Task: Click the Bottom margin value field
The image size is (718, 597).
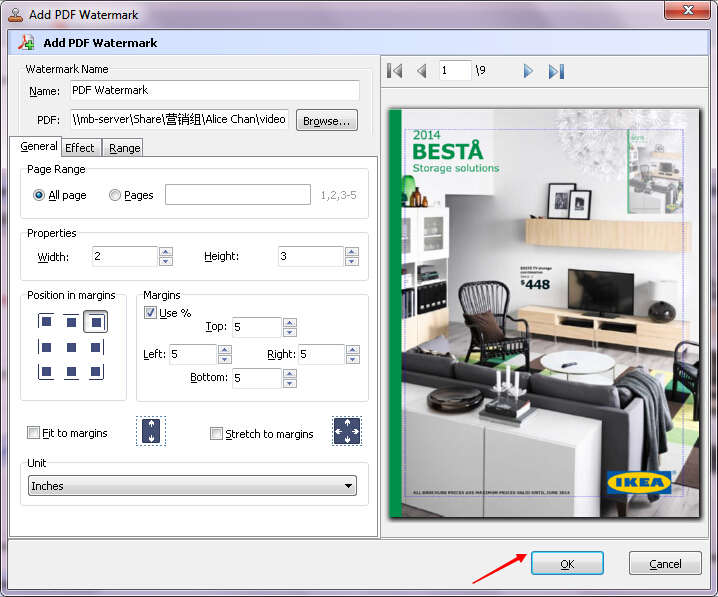Action: pyautogui.click(x=256, y=378)
